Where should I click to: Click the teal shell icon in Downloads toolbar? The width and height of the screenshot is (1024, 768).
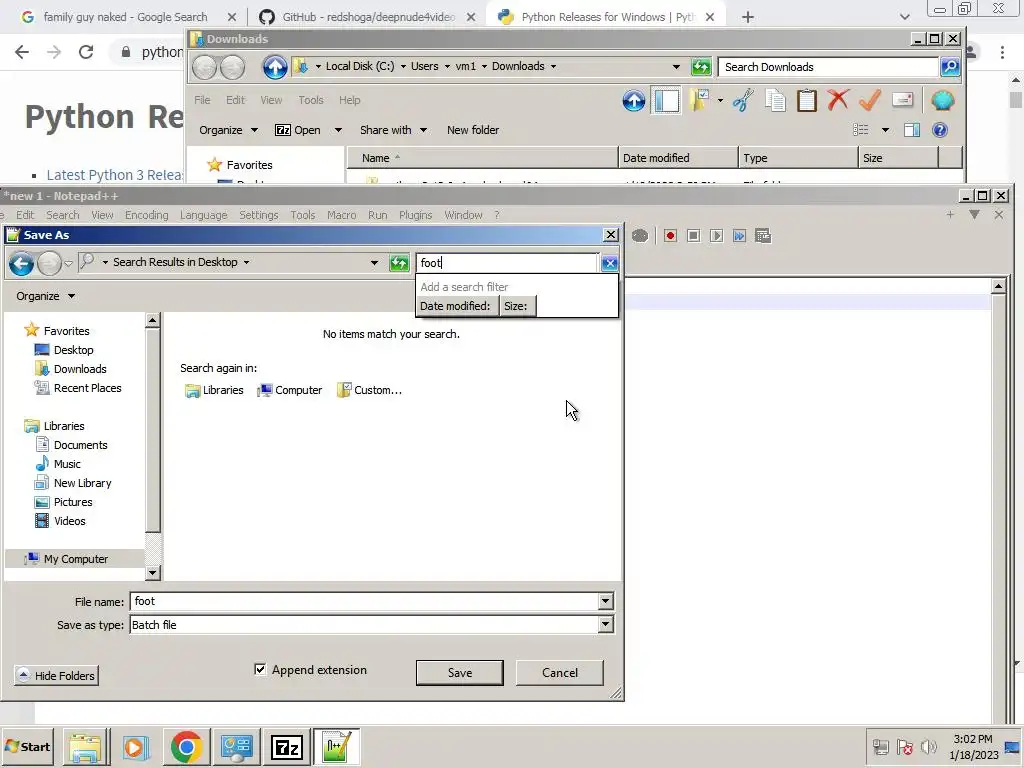click(942, 101)
